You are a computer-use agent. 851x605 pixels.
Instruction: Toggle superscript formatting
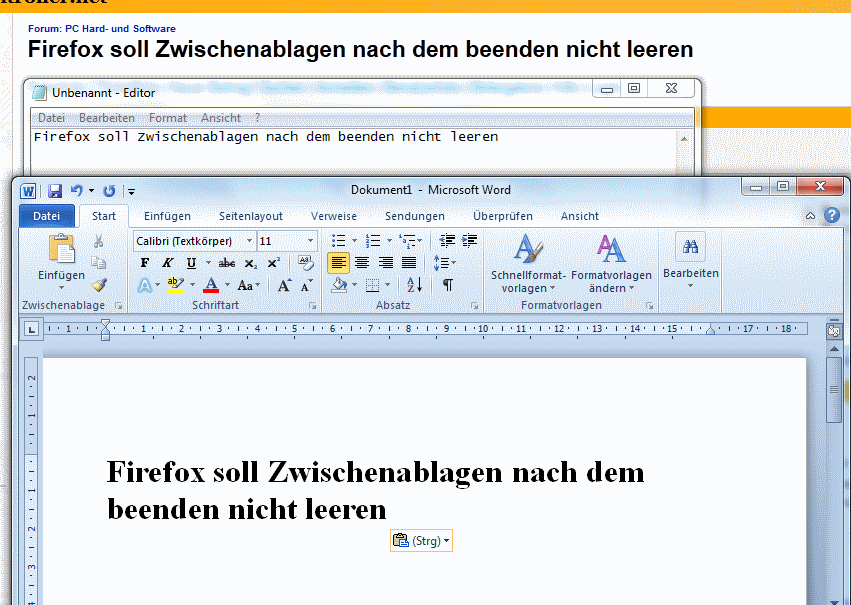point(274,263)
